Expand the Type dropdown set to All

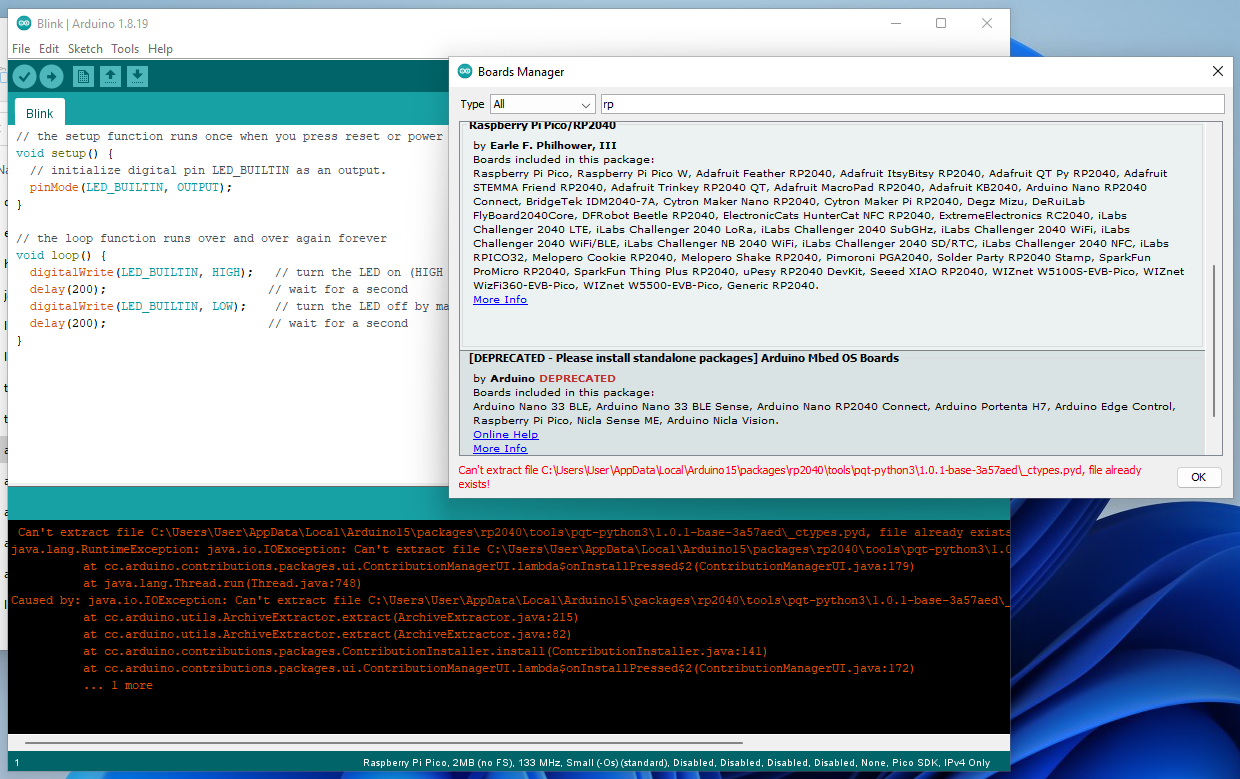pos(543,104)
